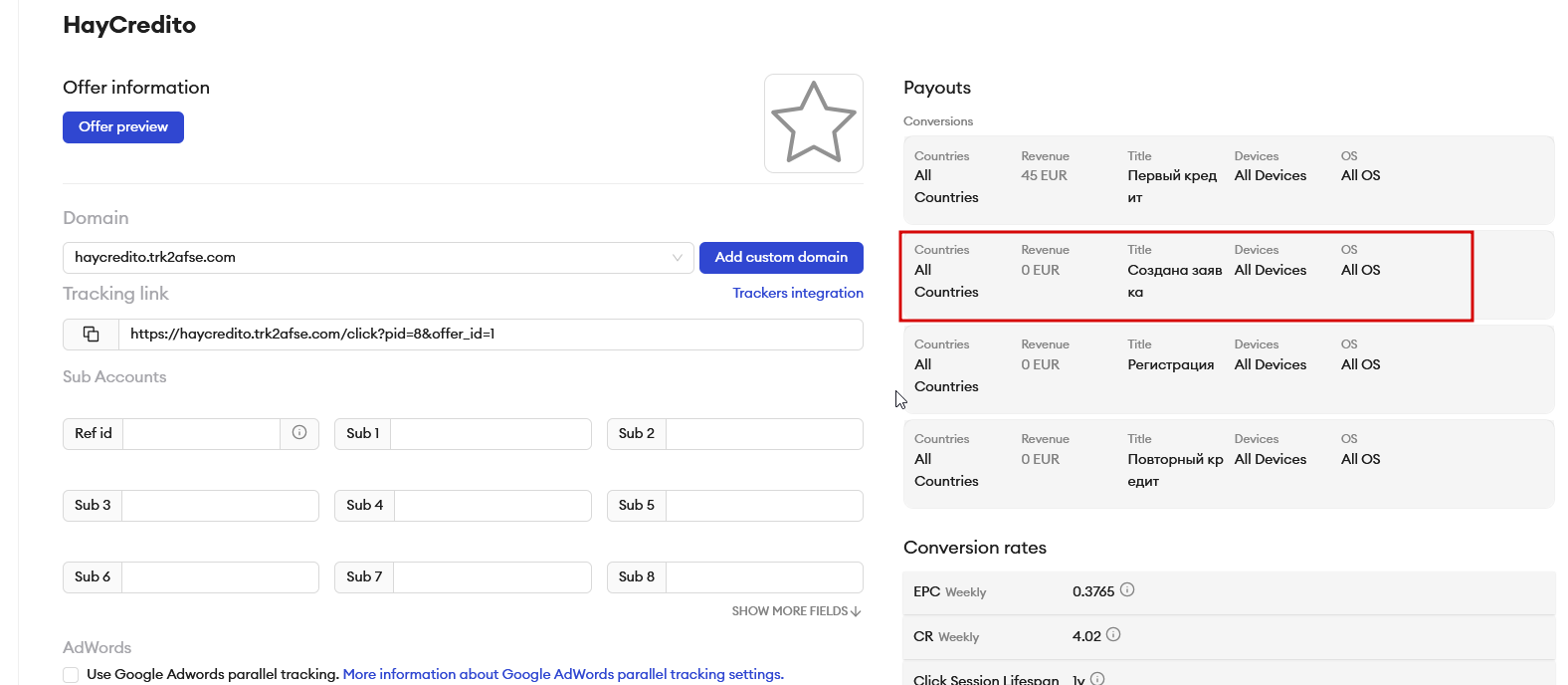Click the Ref id info icon
Screen dimensions: 1568x685
(x=299, y=433)
